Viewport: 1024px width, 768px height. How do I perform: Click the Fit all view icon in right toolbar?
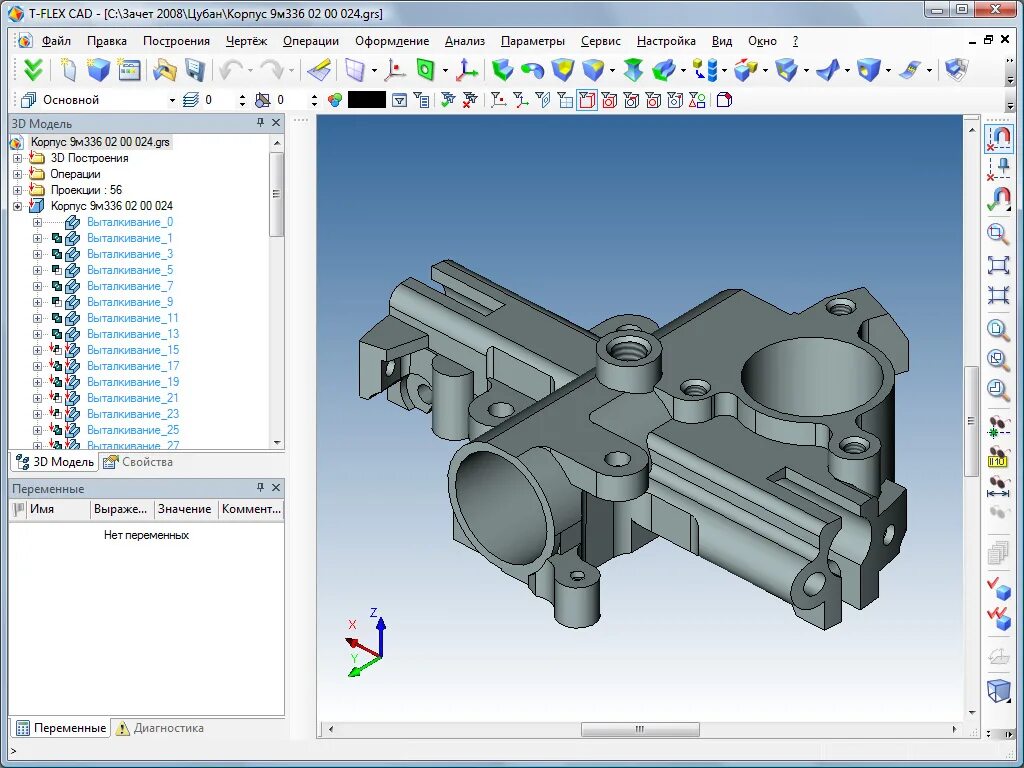(x=998, y=264)
